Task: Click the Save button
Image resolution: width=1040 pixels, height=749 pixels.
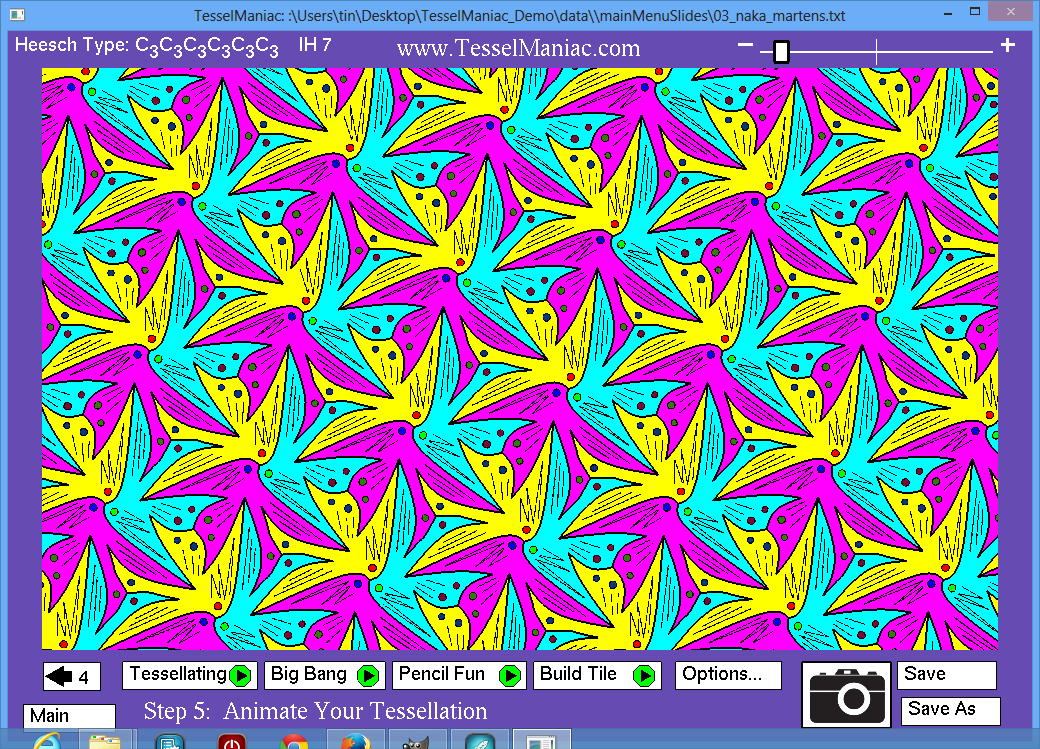Action: tap(946, 675)
